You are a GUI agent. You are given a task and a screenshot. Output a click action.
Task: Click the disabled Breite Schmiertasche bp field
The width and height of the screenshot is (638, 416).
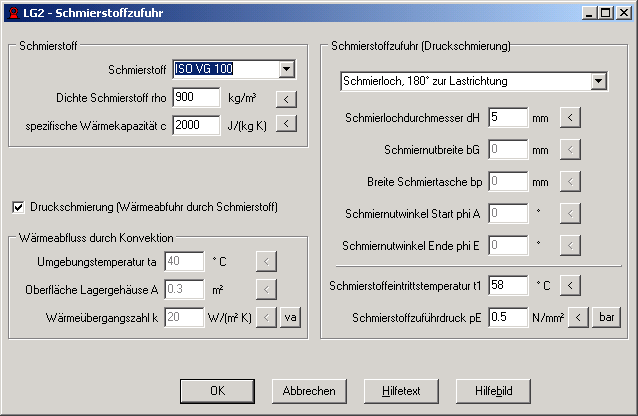point(508,182)
